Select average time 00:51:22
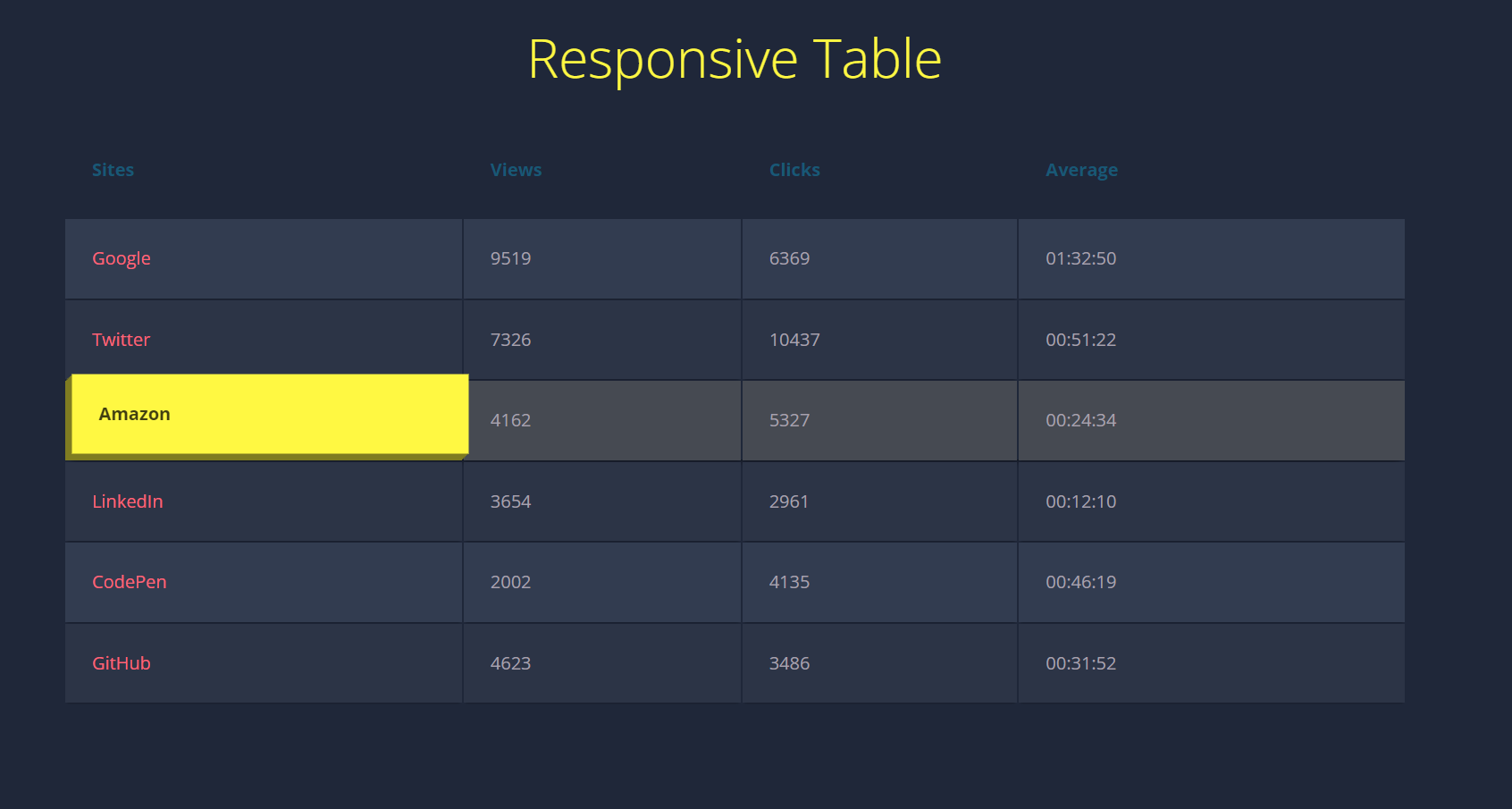 [x=1080, y=340]
